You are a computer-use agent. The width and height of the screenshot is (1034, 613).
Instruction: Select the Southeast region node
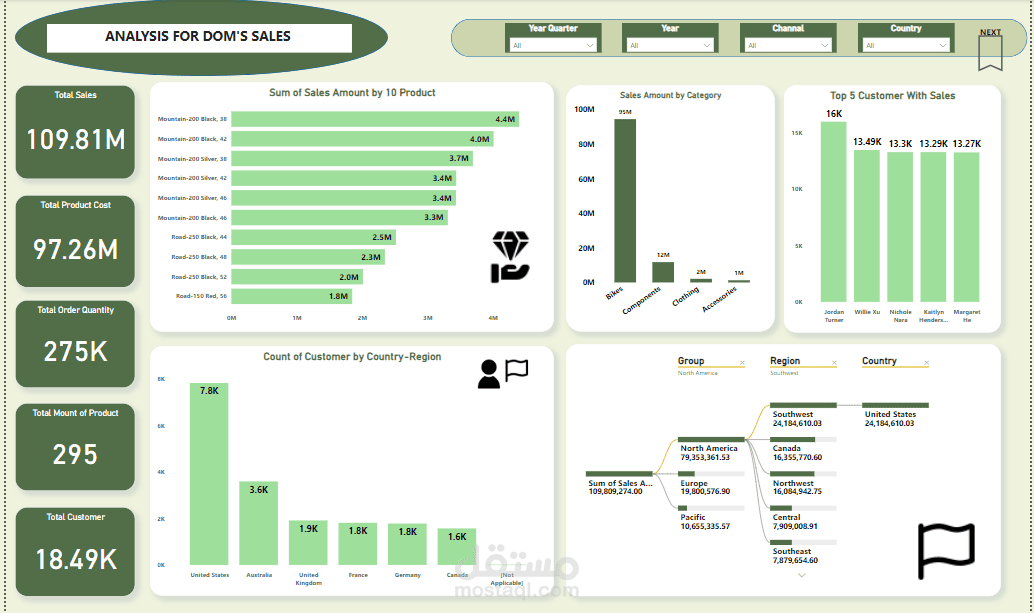(803, 552)
